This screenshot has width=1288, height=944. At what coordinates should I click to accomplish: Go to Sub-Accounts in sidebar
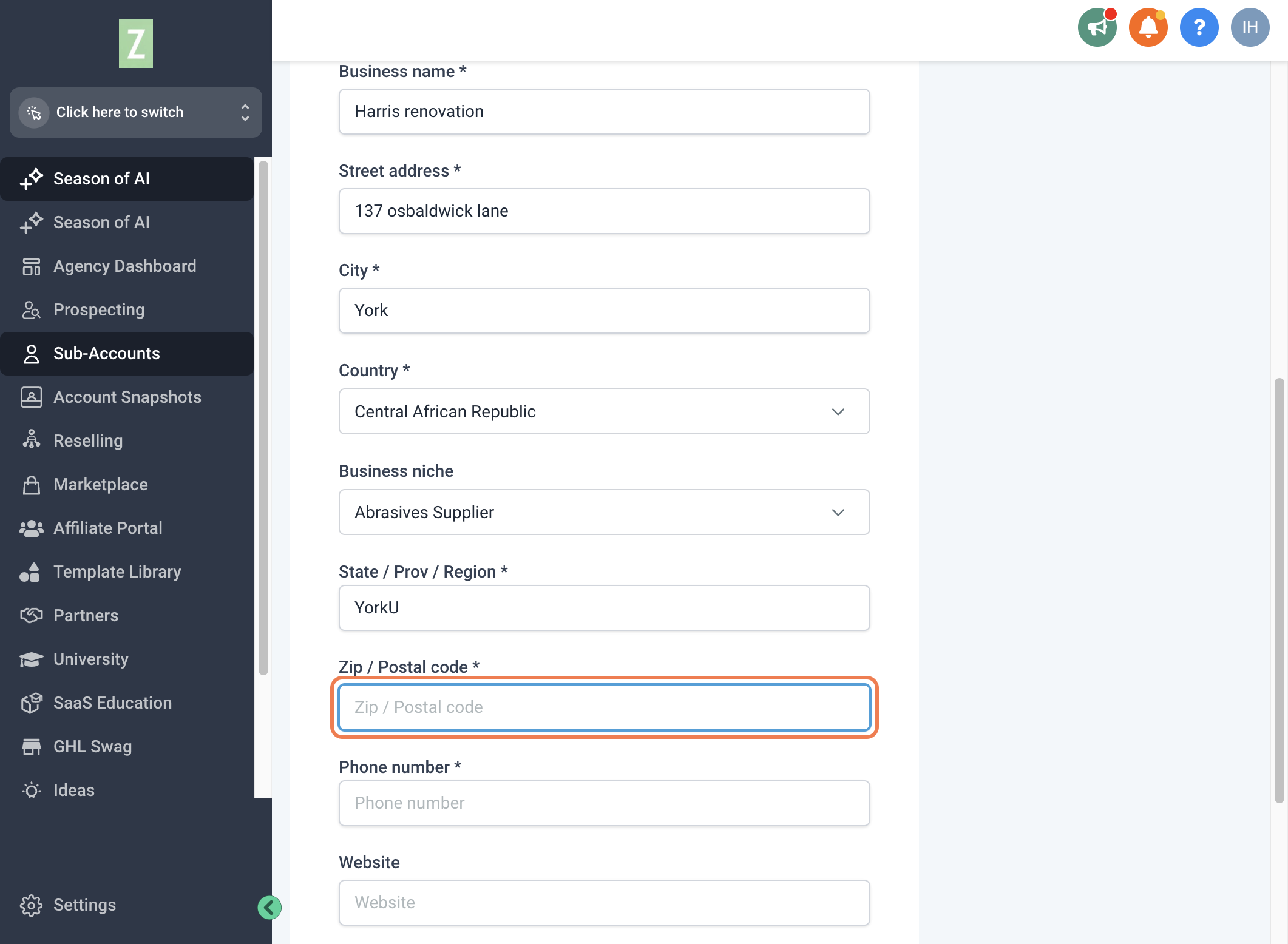click(x=127, y=354)
